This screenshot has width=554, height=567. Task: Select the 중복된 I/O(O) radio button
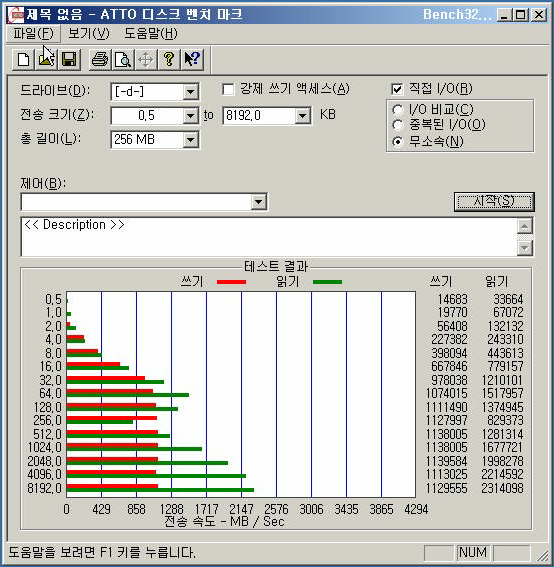pyautogui.click(x=398, y=125)
